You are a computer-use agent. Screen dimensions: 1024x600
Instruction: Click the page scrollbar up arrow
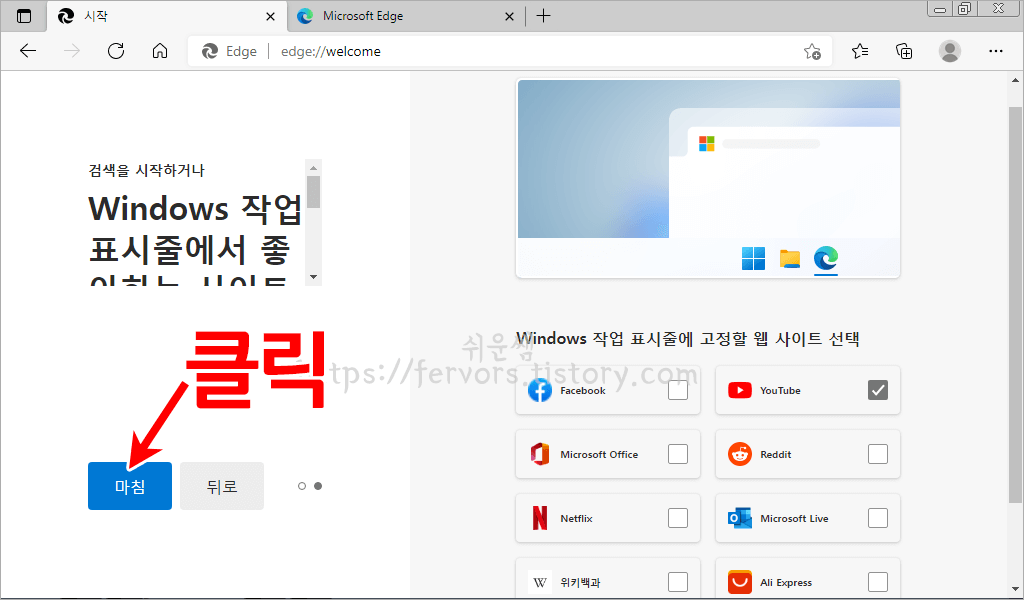point(1016,80)
